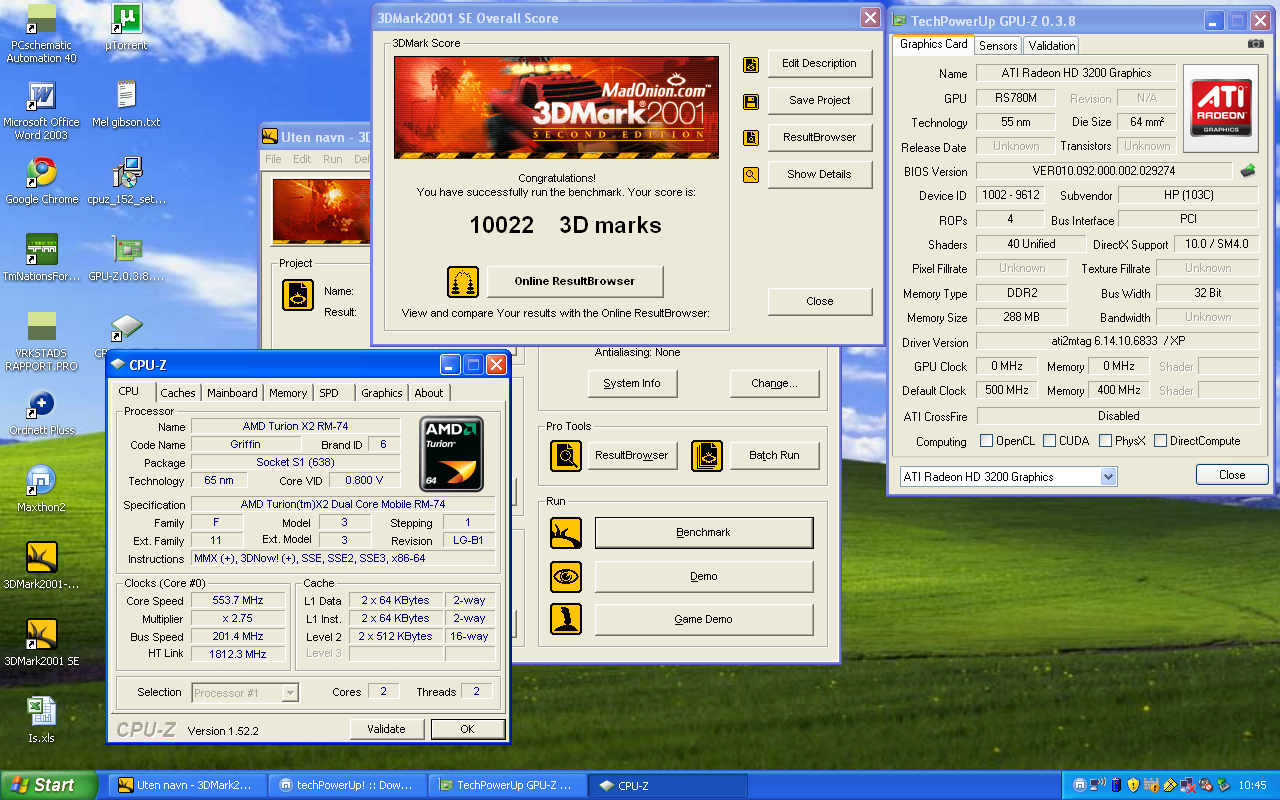This screenshot has width=1280, height=800.
Task: Switch to techPowerUp! browser taskbar button
Action: (348, 785)
